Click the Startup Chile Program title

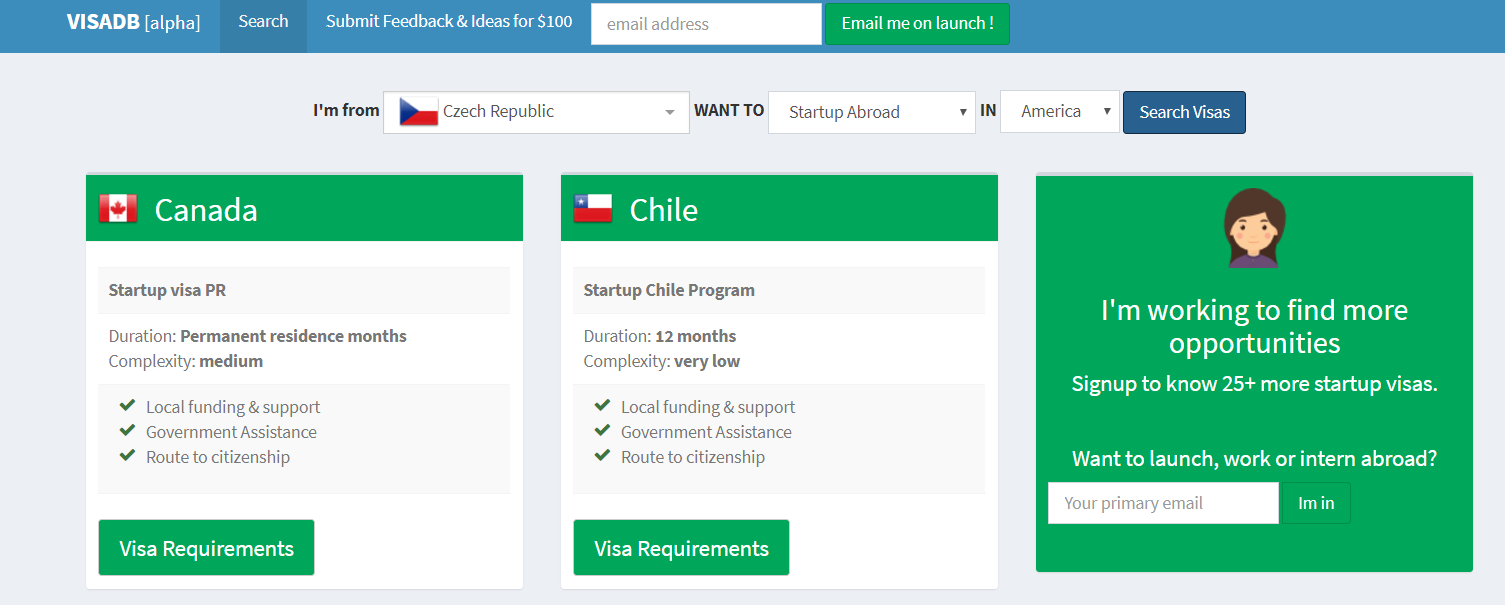[669, 290]
